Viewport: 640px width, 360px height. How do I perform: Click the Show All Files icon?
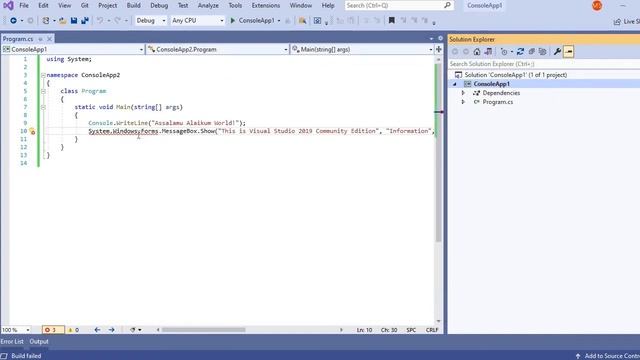542,52
